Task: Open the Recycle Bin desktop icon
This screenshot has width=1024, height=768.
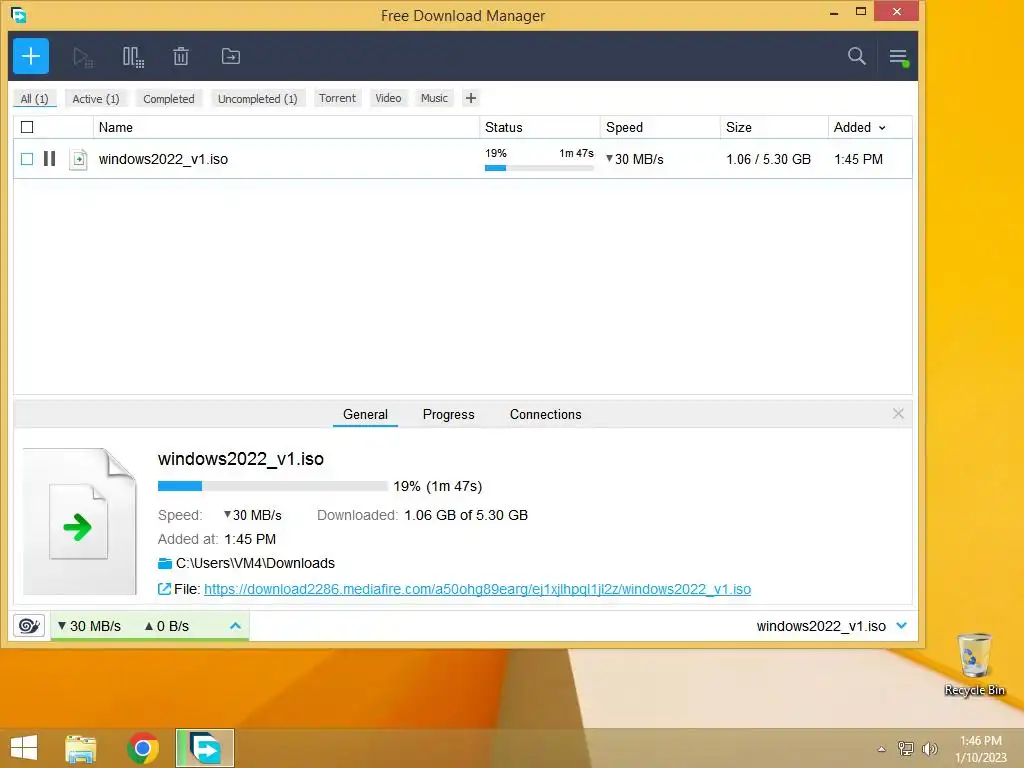Action: [x=974, y=664]
